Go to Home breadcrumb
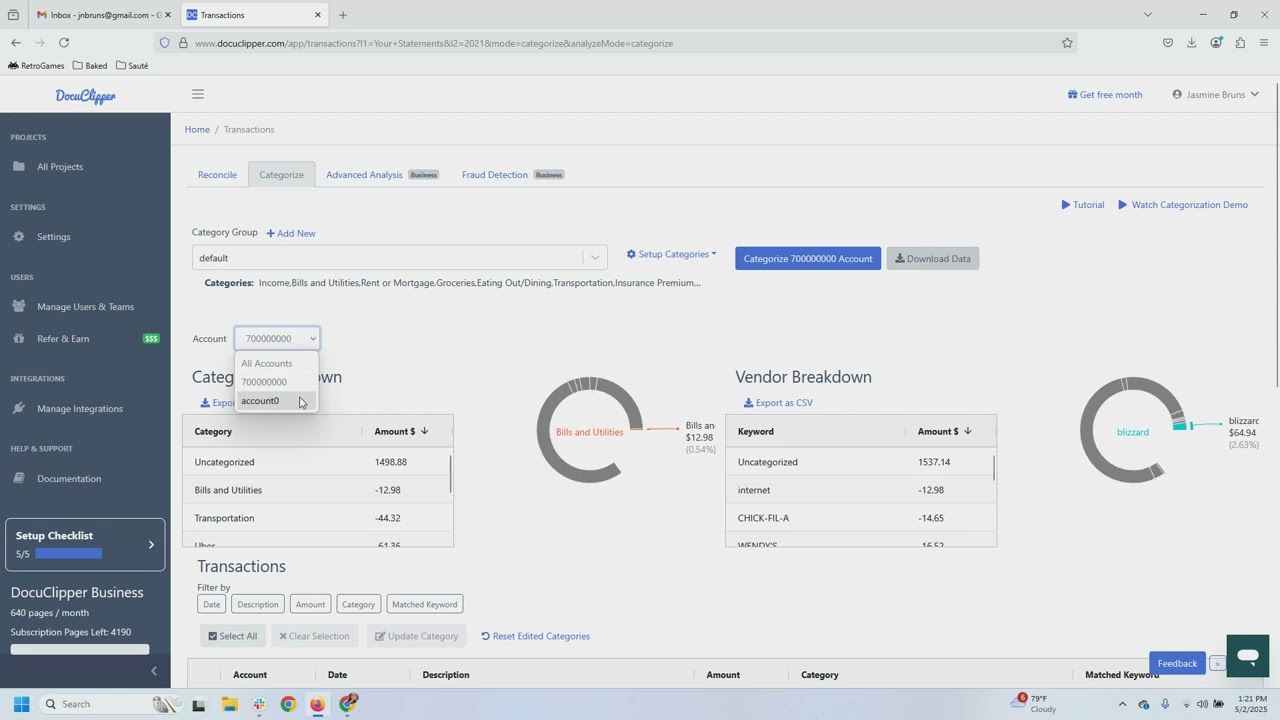 (197, 129)
